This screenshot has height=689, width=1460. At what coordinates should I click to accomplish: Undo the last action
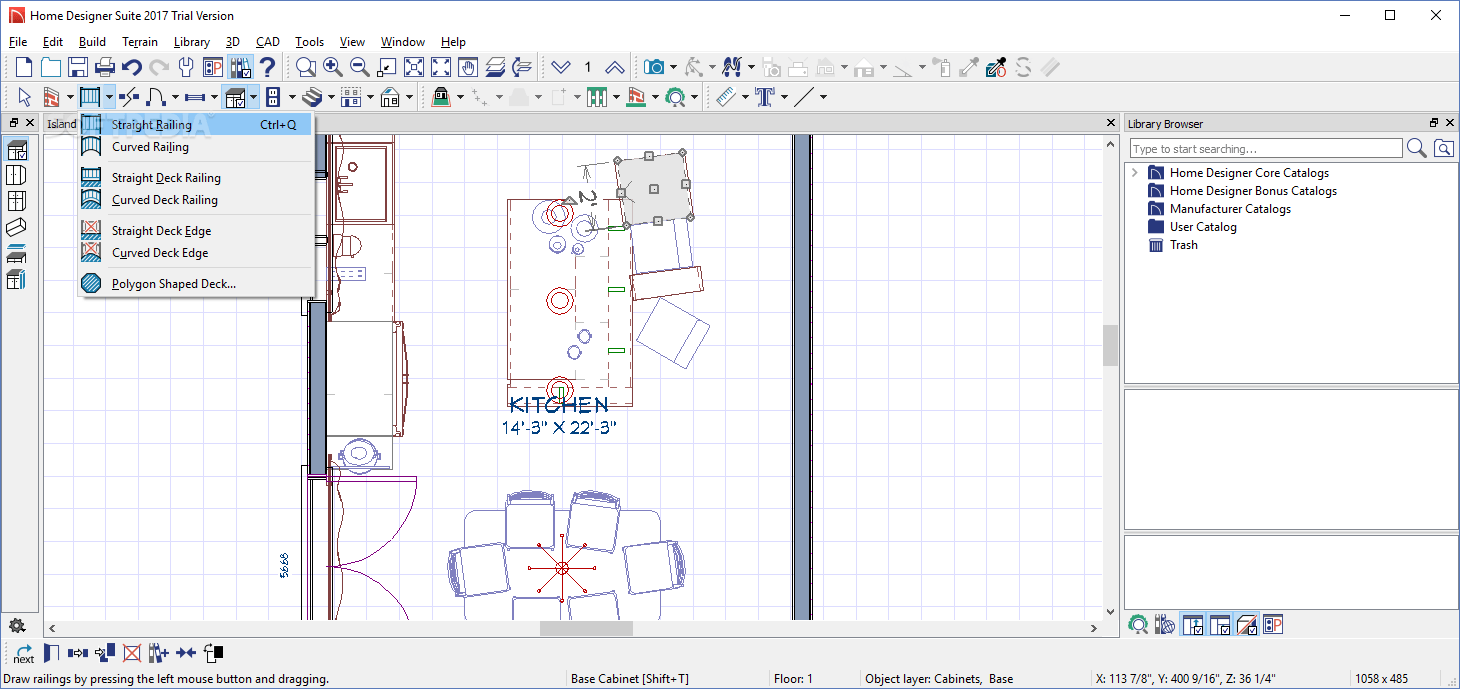click(x=132, y=67)
